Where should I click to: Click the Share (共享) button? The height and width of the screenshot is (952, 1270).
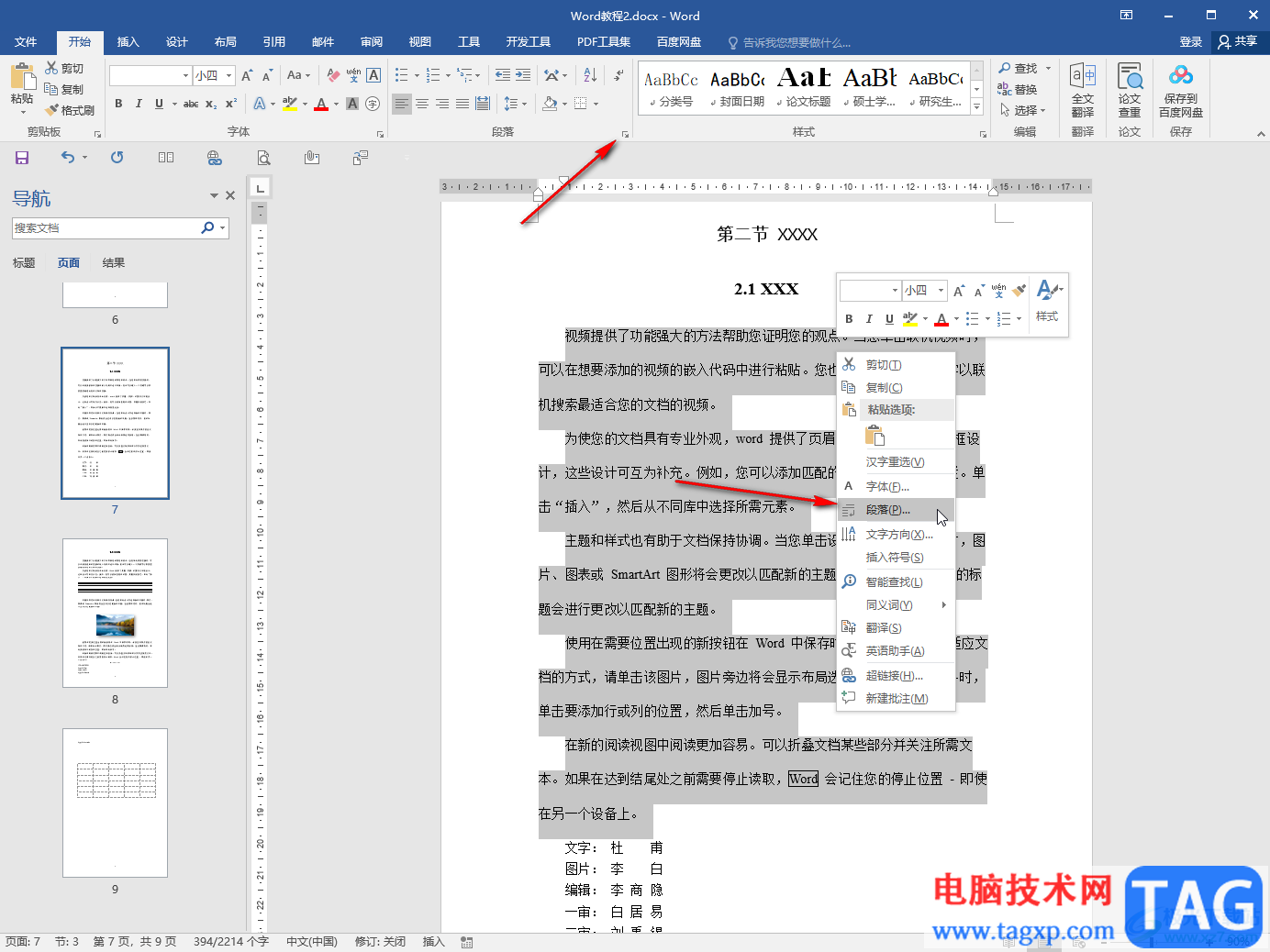1237,42
